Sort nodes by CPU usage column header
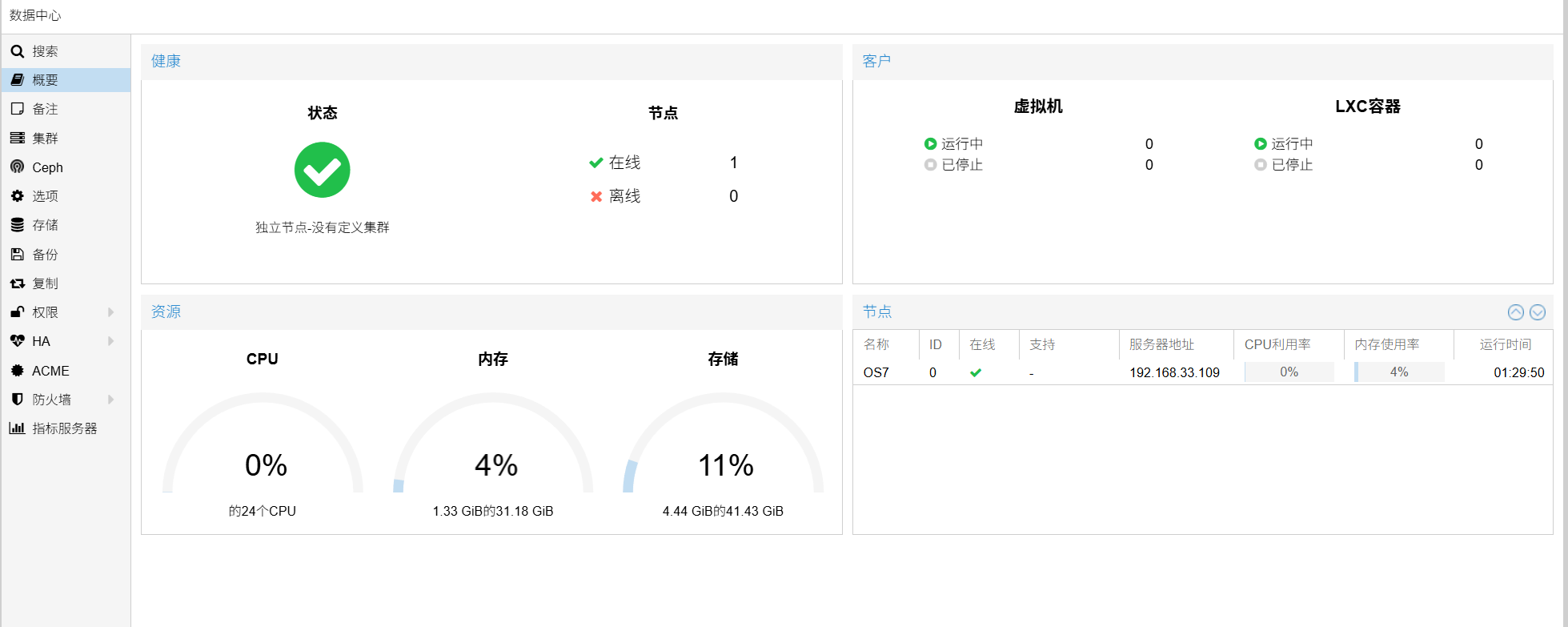1568x627 pixels. [x=1277, y=344]
